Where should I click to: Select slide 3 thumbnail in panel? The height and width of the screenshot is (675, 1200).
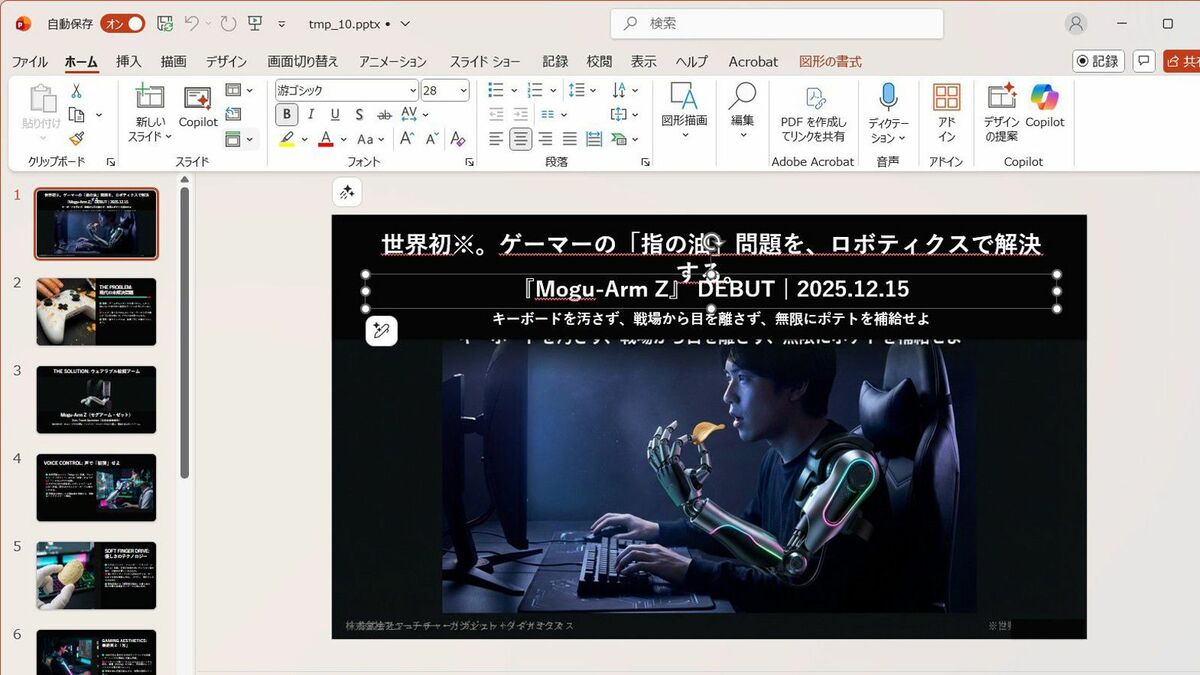coord(96,400)
